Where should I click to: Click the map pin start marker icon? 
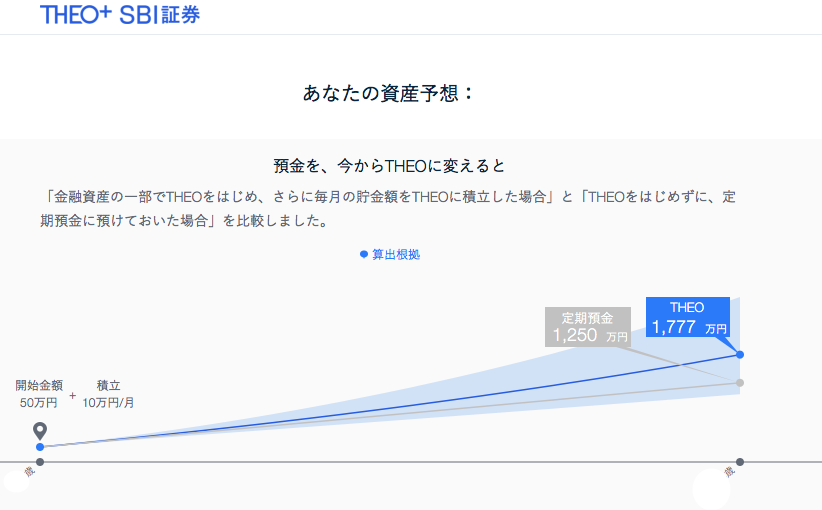[40, 431]
